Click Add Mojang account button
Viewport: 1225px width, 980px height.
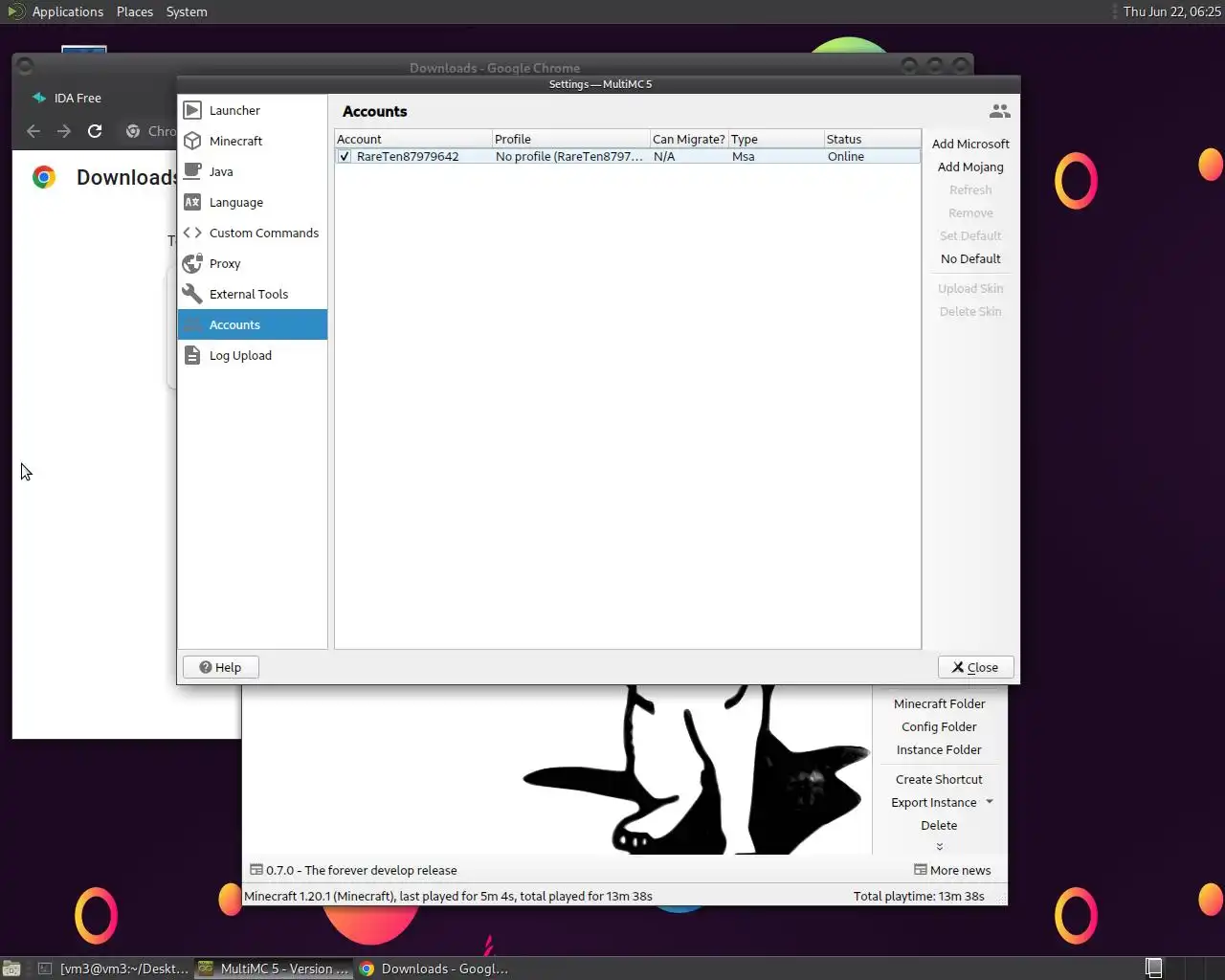point(970,167)
